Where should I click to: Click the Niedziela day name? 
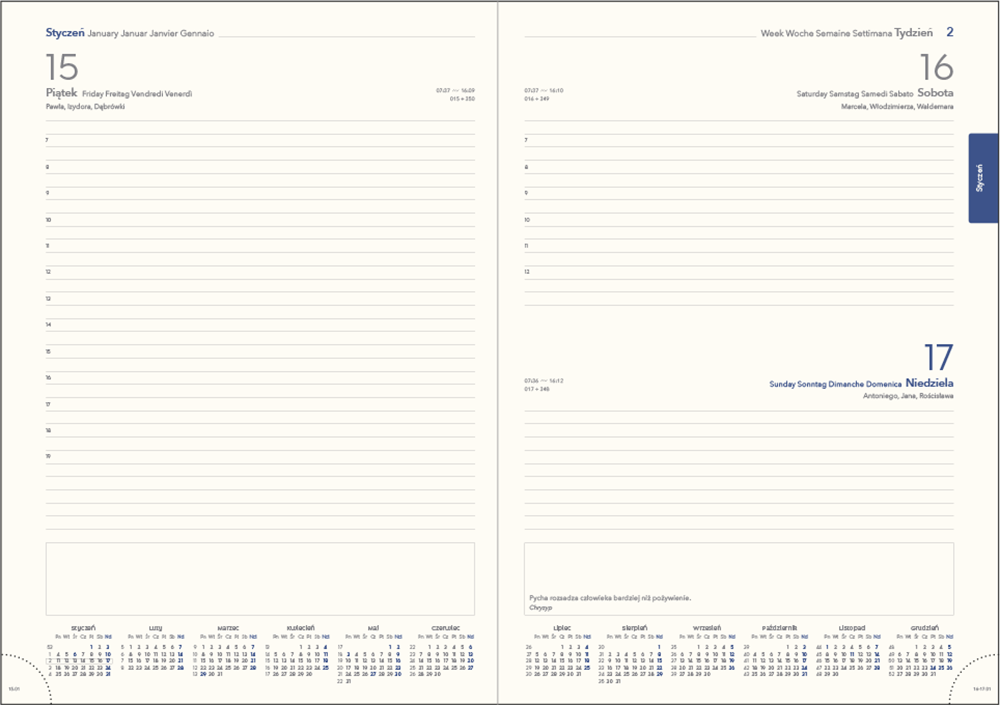(x=930, y=383)
